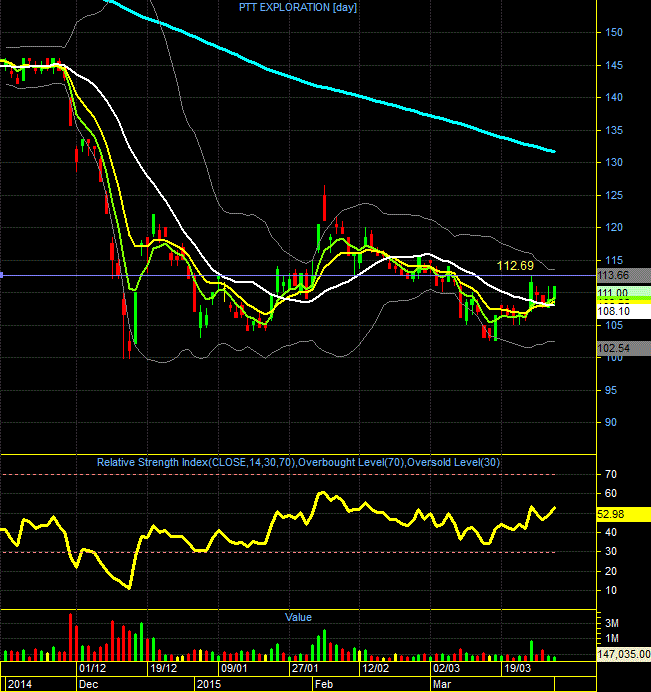Click the Relative Strength Index indicator title
651x692 pixels.
(x=298, y=463)
